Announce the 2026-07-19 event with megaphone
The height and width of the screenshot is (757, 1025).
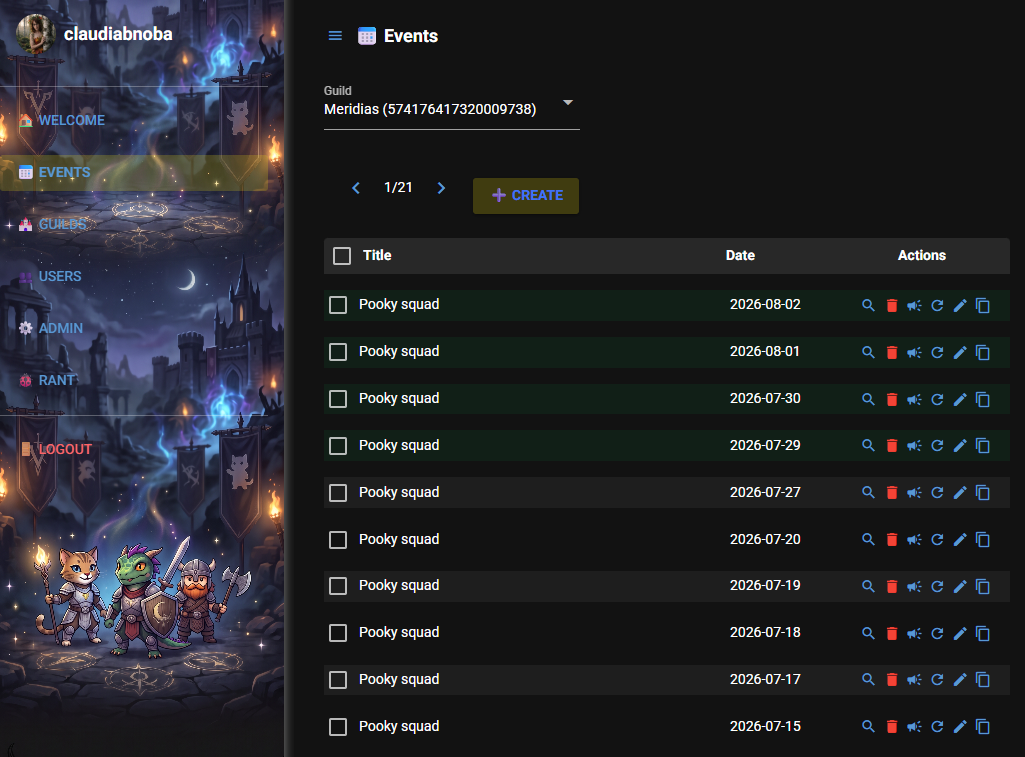tap(914, 586)
